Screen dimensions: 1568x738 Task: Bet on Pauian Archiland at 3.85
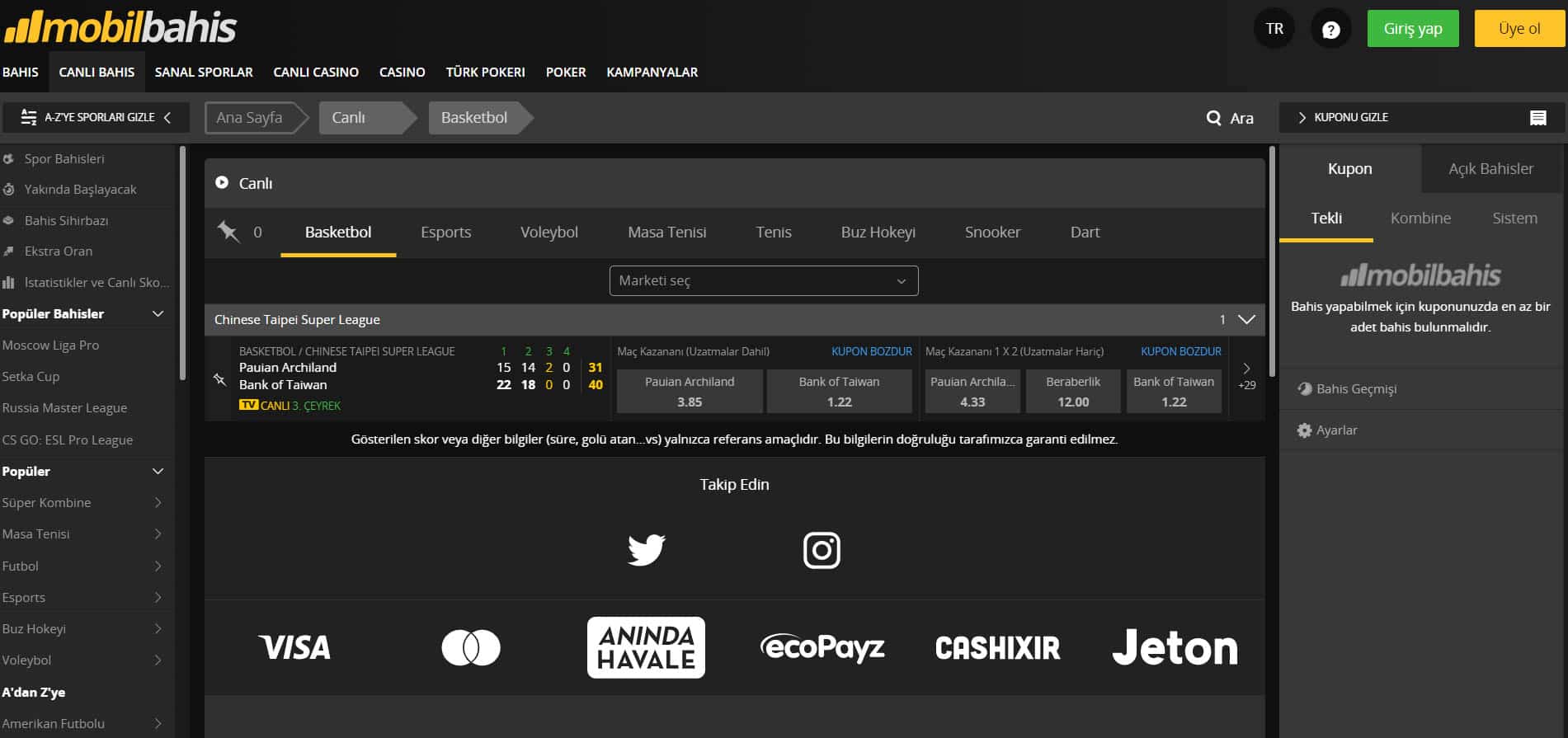tap(690, 391)
